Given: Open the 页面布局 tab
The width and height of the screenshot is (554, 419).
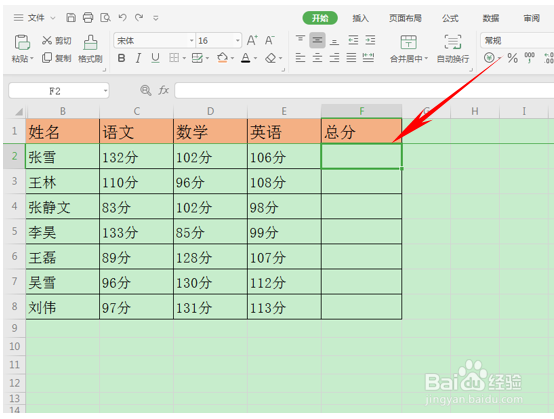Looking at the screenshot, I should (x=405, y=18).
